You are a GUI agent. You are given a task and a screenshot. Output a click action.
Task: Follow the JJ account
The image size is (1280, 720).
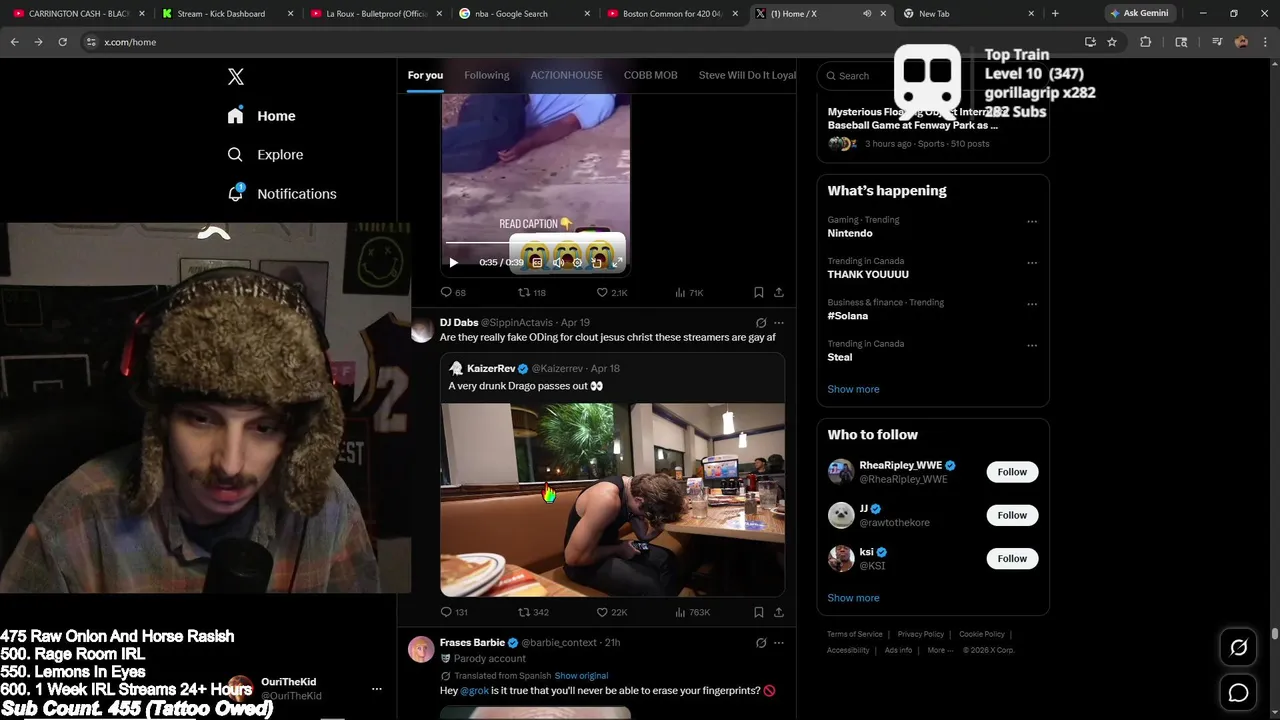pyautogui.click(x=1012, y=515)
